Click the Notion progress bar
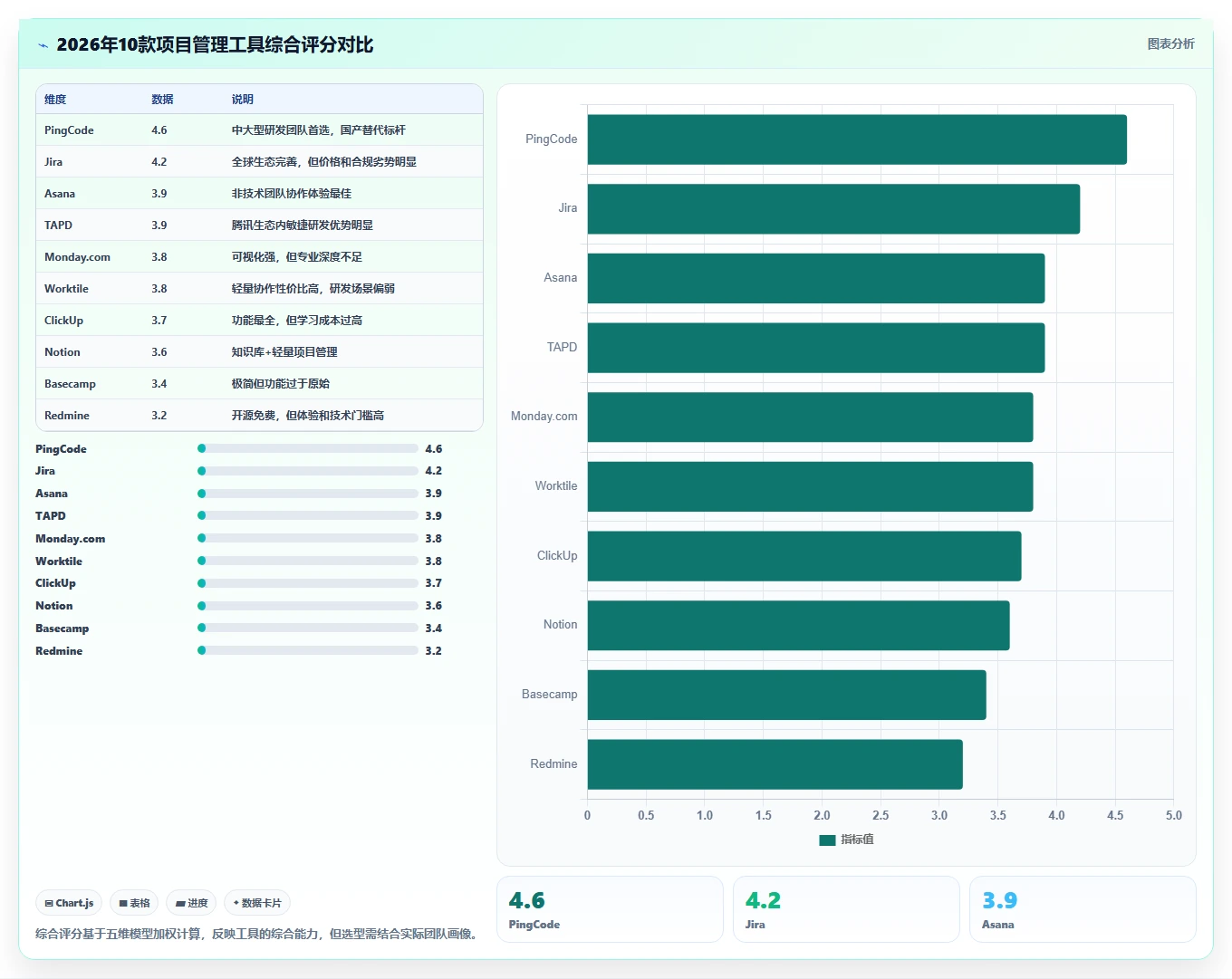 (308, 606)
